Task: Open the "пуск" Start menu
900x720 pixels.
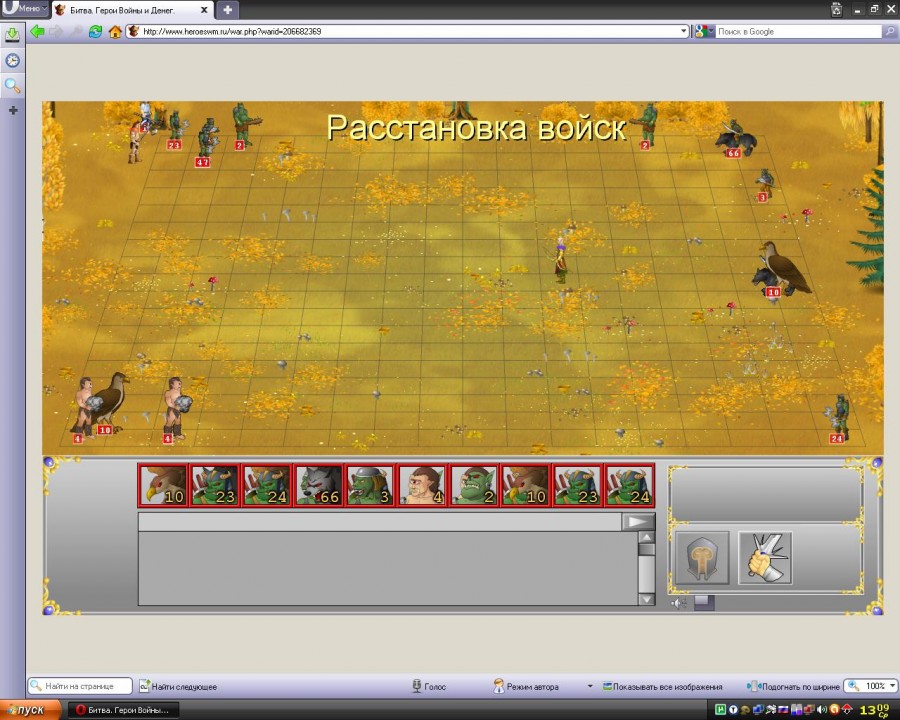Action: [30, 710]
